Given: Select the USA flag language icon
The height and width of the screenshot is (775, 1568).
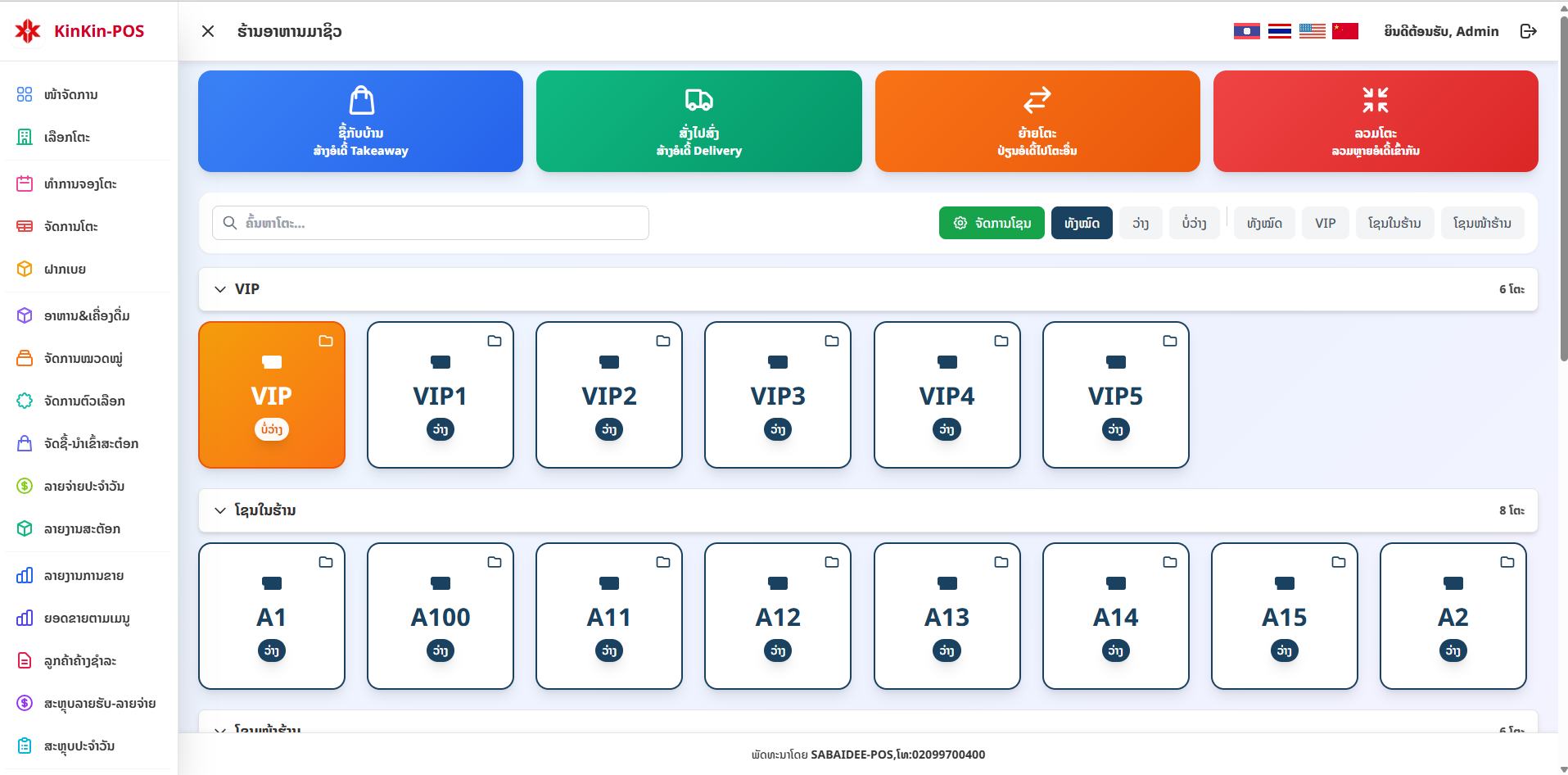Looking at the screenshot, I should click(x=1312, y=31).
